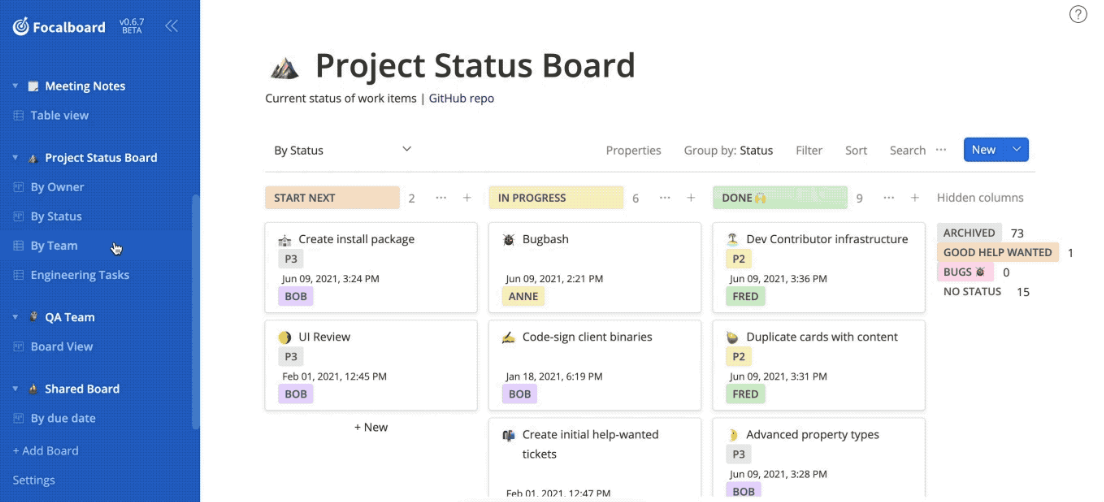Open DONE column options menu
This screenshot has width=1104, height=502.
tap(889, 198)
